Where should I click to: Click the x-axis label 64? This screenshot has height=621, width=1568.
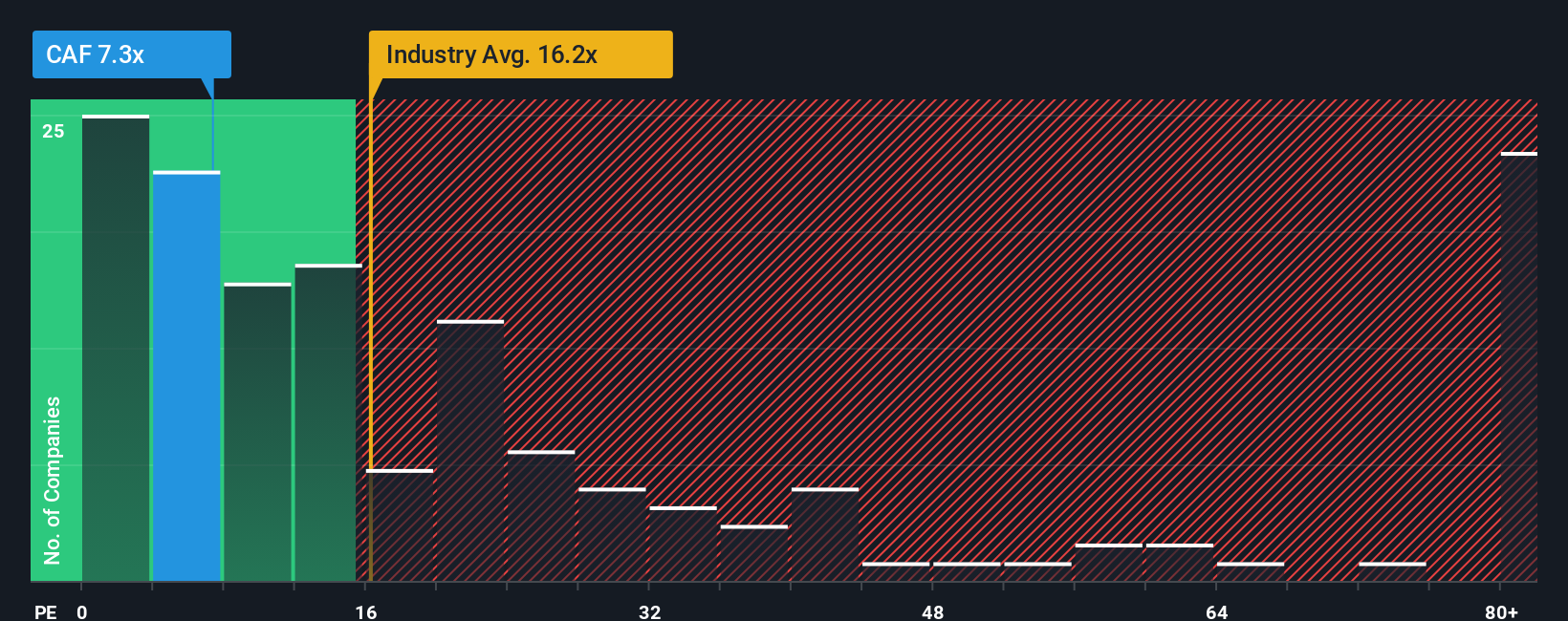1216,611
